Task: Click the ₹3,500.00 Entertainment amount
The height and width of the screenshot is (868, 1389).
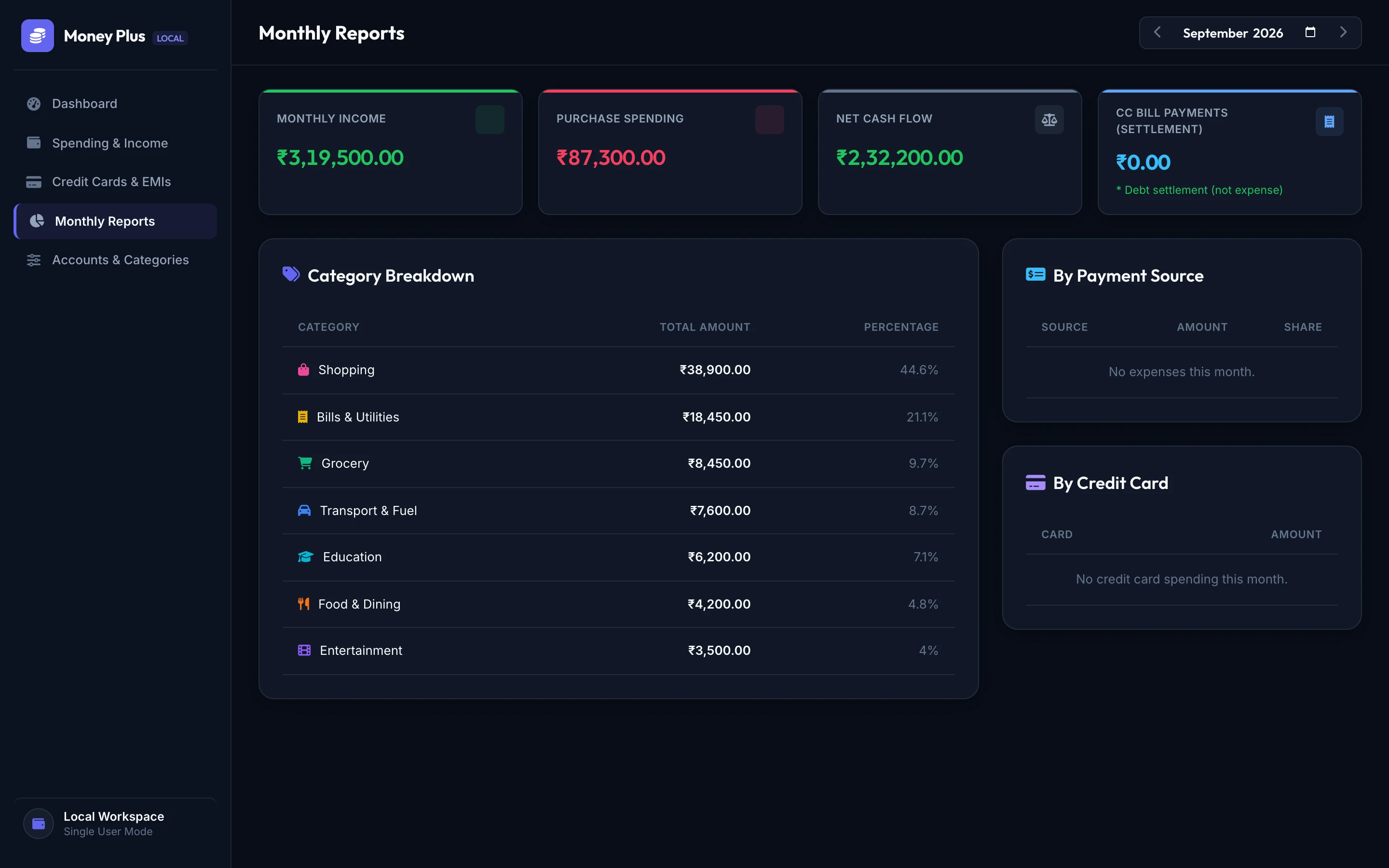Action: click(719, 651)
